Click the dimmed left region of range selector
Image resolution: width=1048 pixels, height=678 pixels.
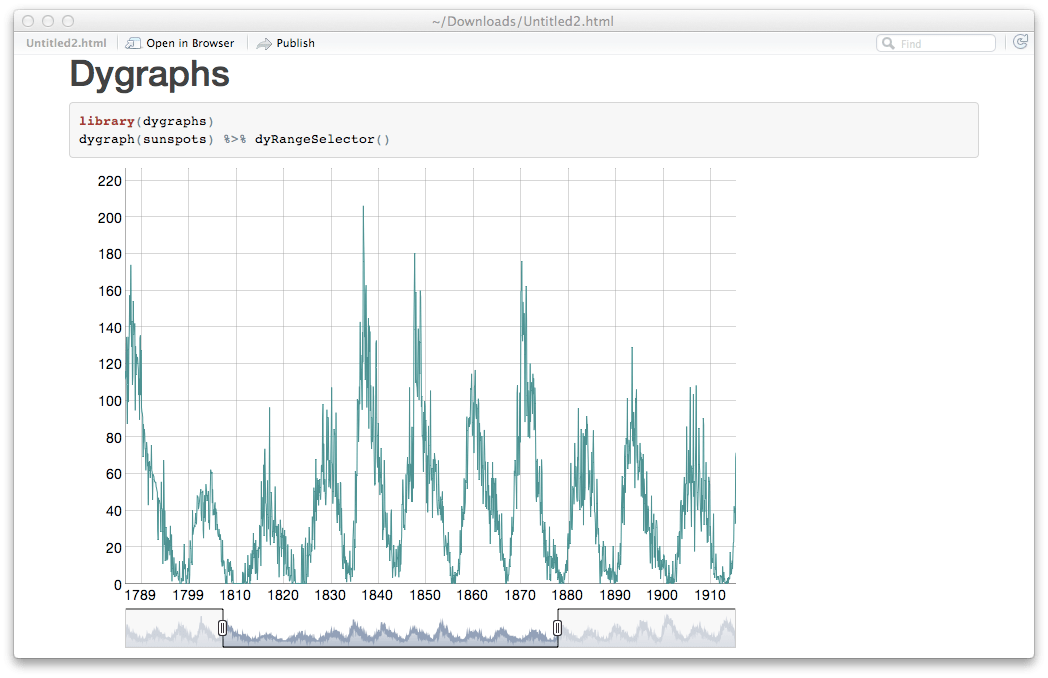pos(172,630)
